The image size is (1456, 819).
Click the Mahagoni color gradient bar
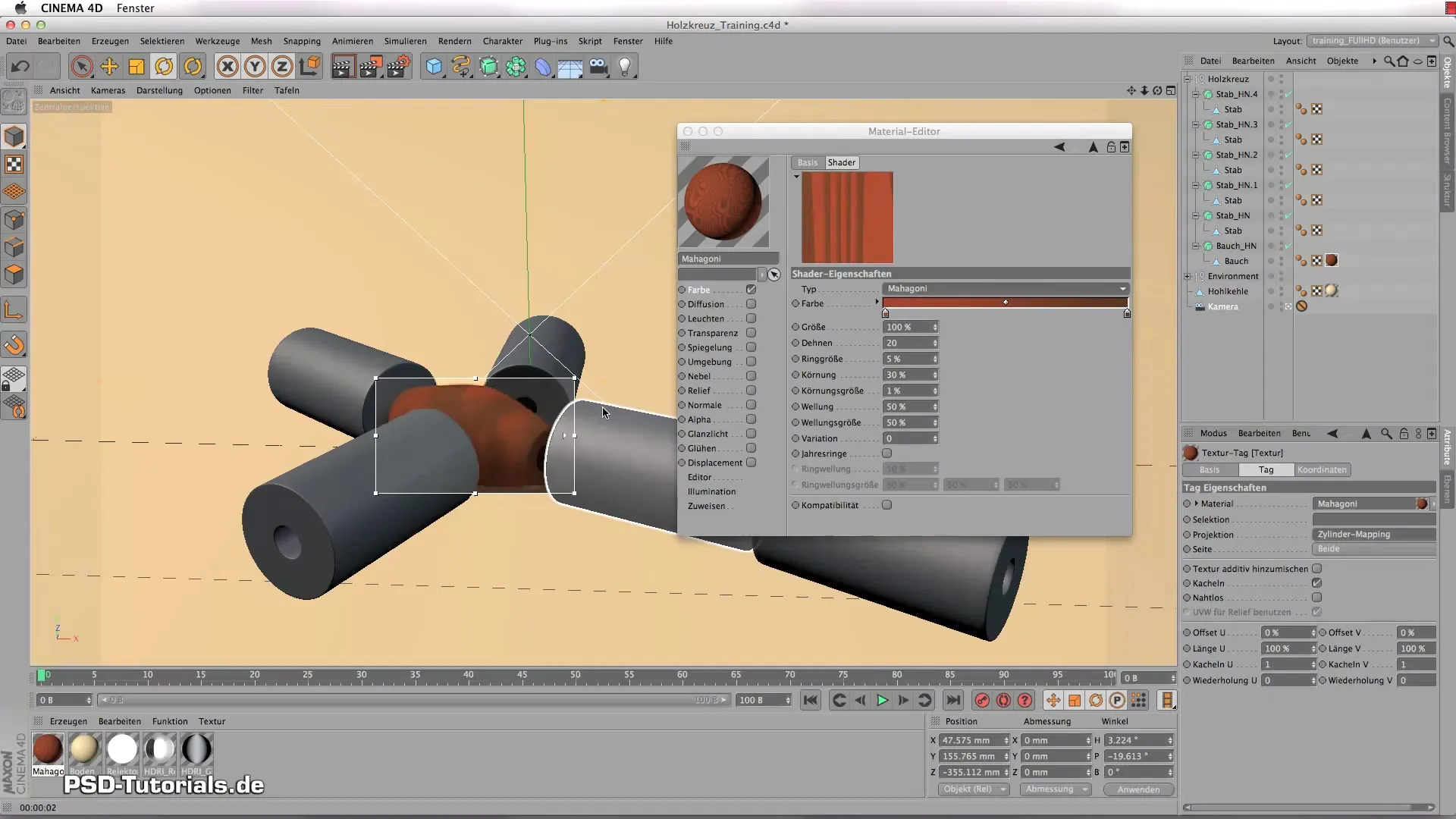(x=1006, y=303)
